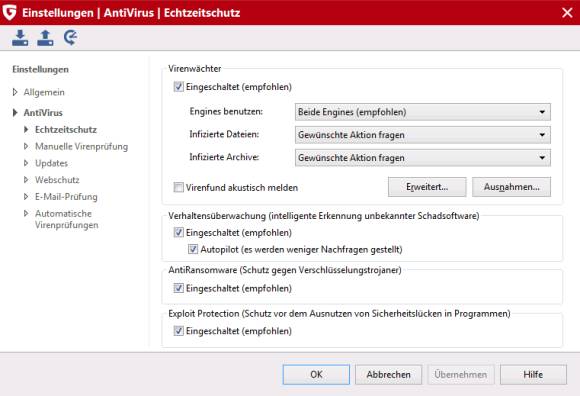The width and height of the screenshot is (580, 396).
Task: Toggle AntiRansomware Eingeschaltet checkbox
Action: point(179,288)
